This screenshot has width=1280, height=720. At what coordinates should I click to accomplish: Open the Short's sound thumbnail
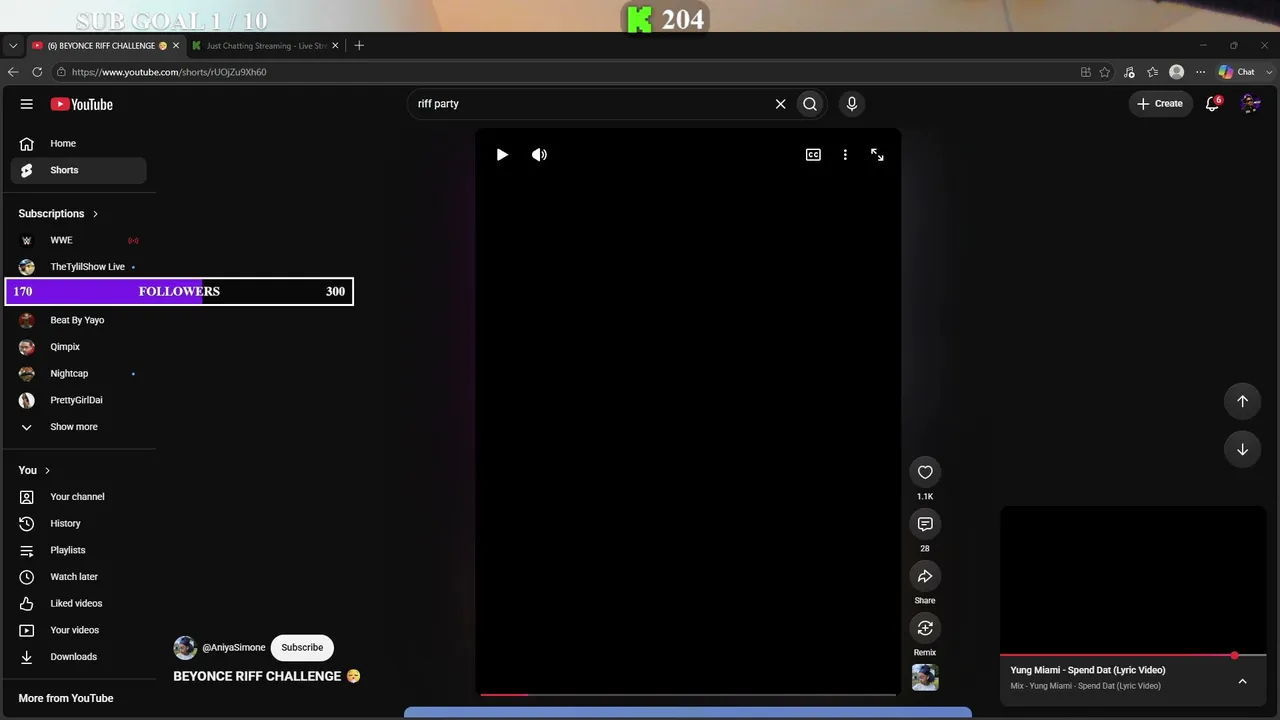point(925,677)
